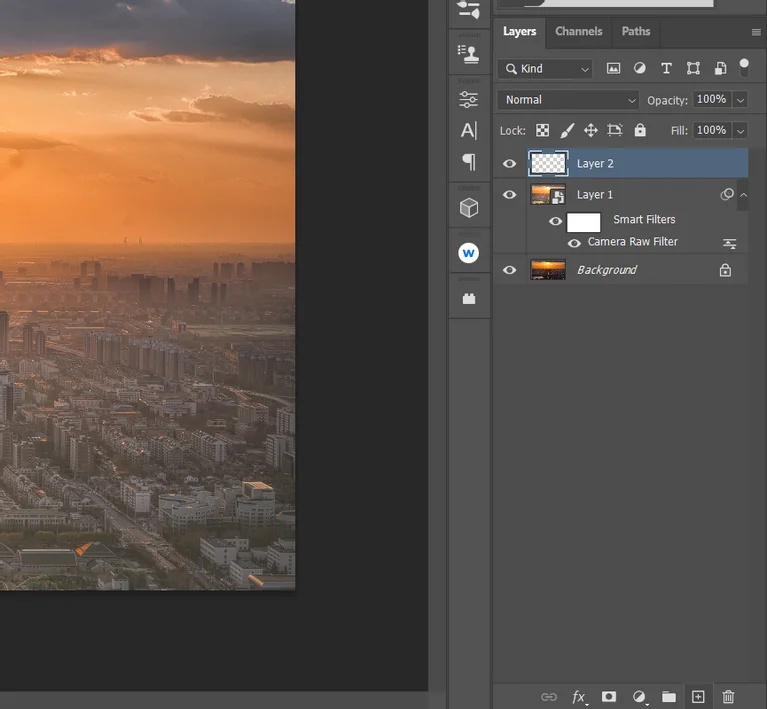Image resolution: width=767 pixels, height=709 pixels.
Task: Open the Paragraph panel icon
Action: point(468,162)
